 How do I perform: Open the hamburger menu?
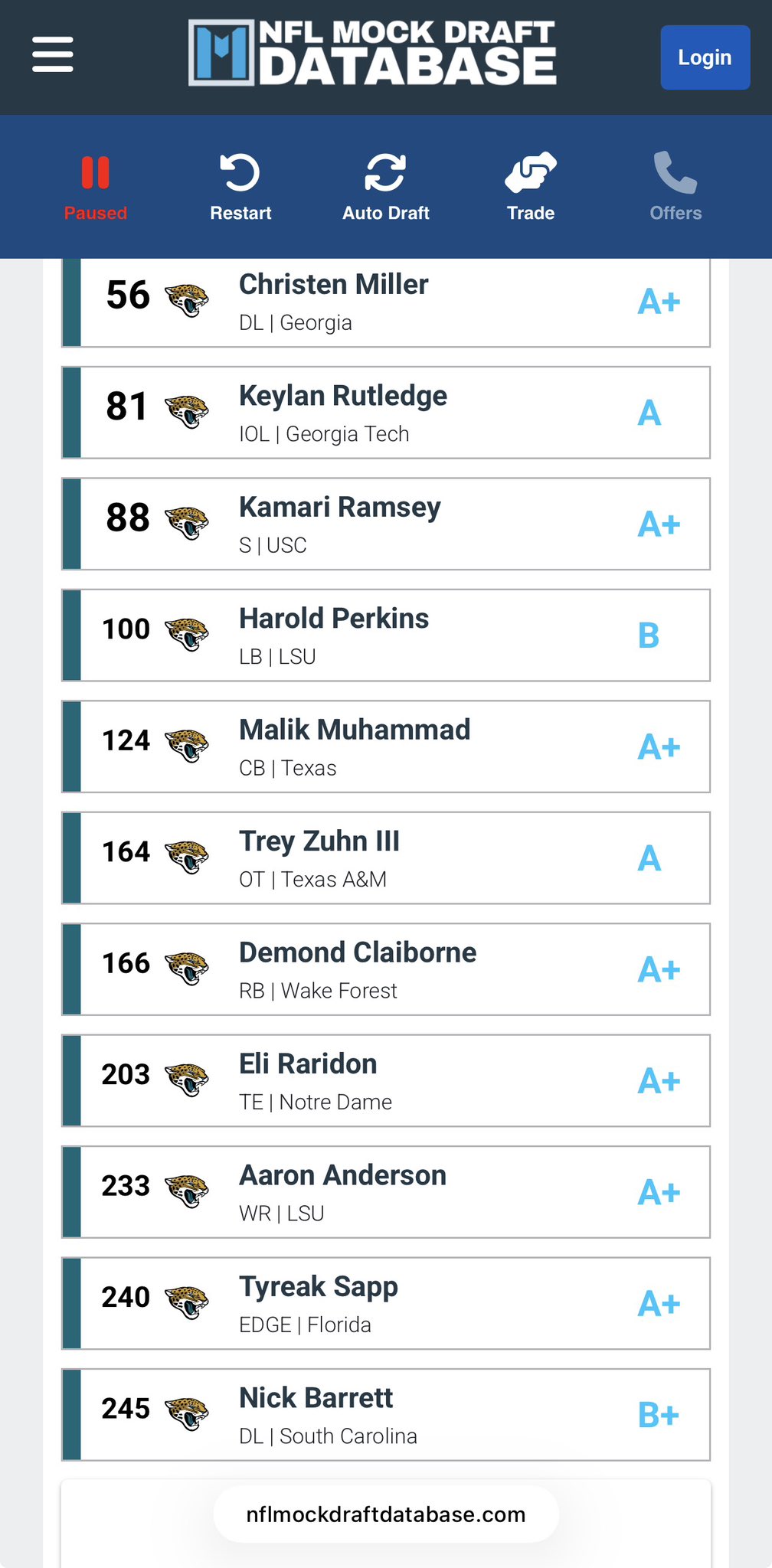pos(53,54)
